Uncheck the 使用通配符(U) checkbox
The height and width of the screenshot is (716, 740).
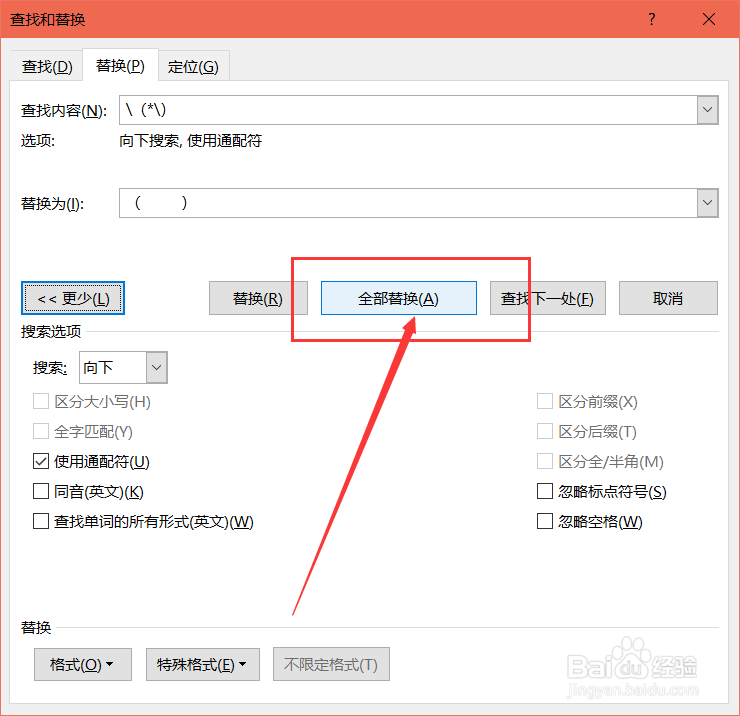click(41, 461)
